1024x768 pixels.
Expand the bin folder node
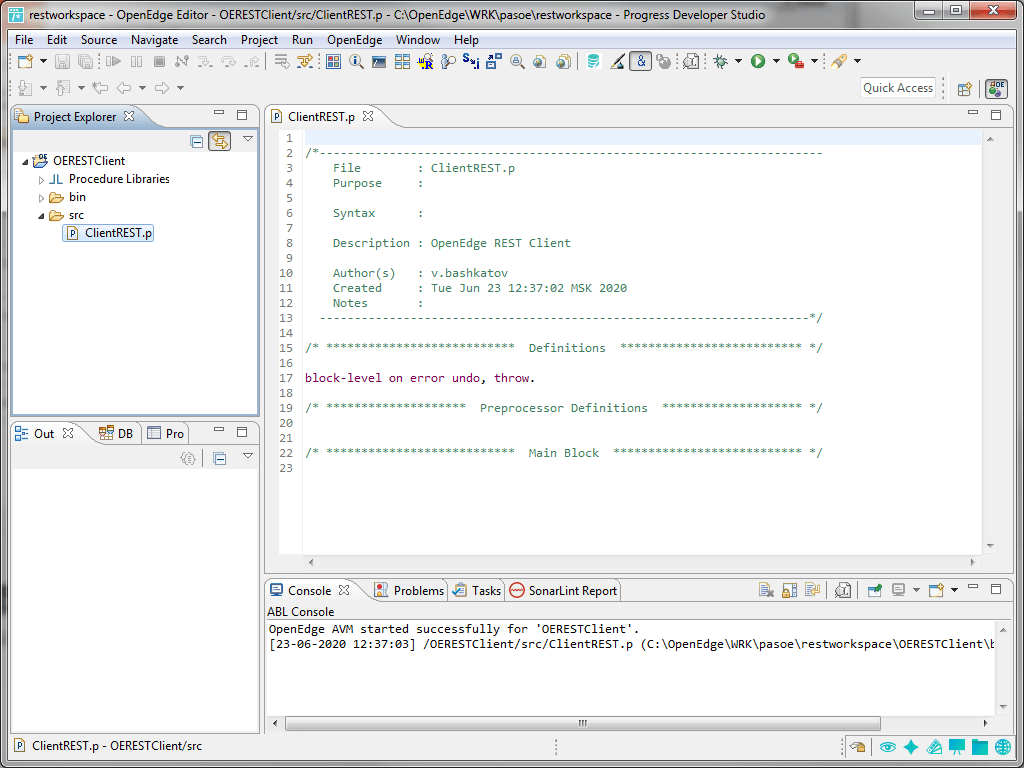42,198
